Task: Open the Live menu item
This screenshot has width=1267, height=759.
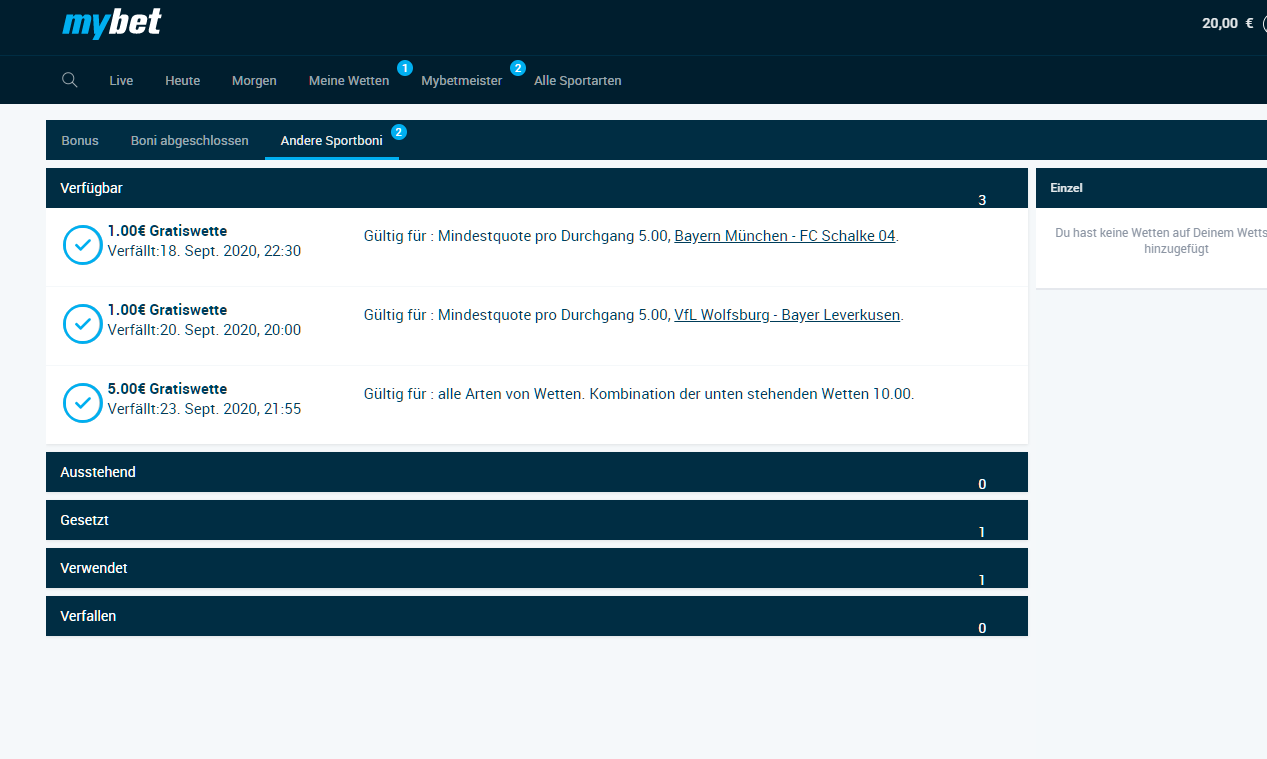Action: tap(121, 81)
